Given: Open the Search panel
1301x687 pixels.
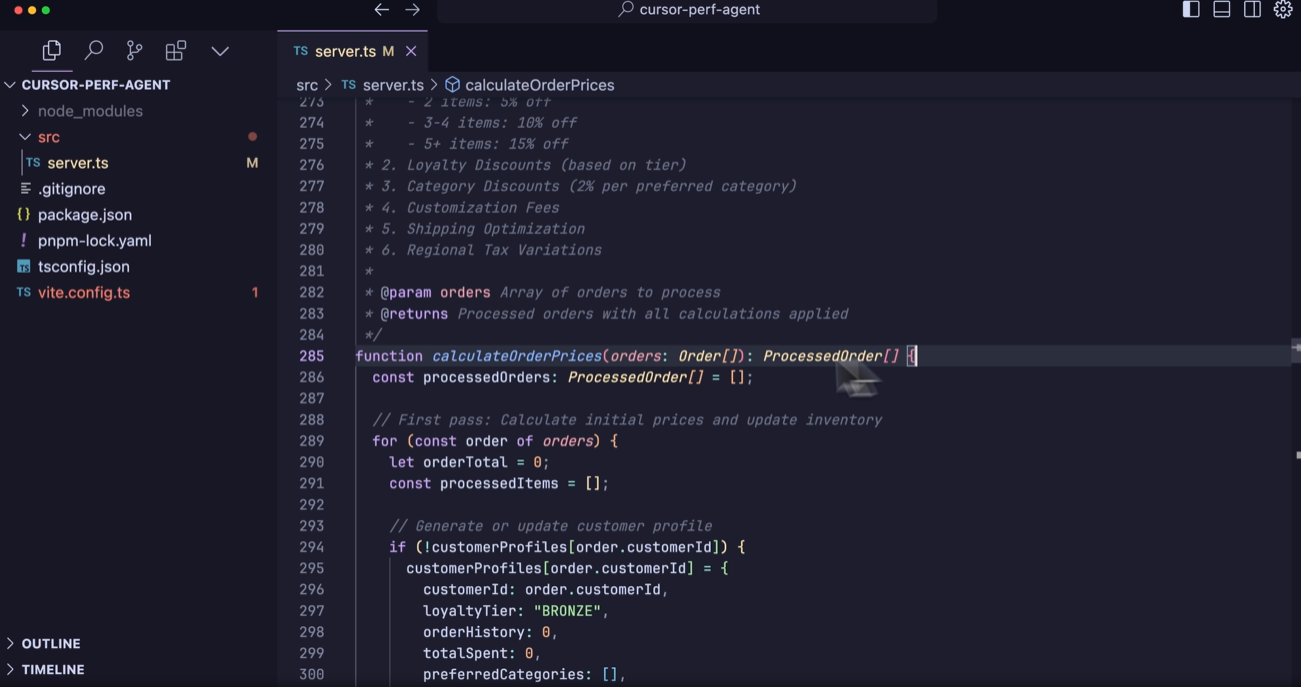Looking at the screenshot, I should (x=94, y=50).
